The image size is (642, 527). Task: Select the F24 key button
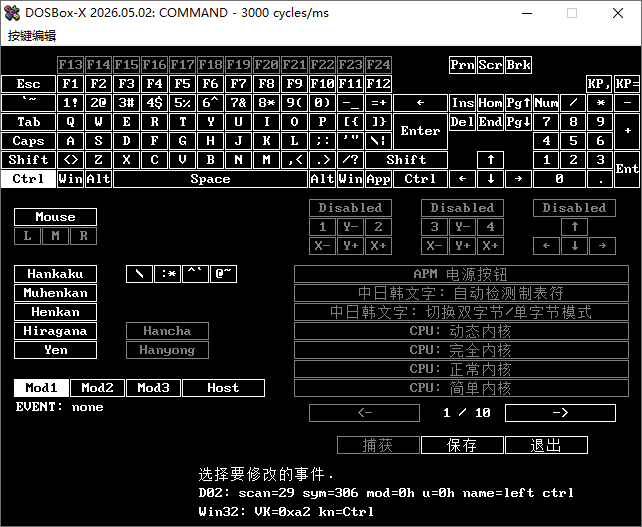pos(378,65)
